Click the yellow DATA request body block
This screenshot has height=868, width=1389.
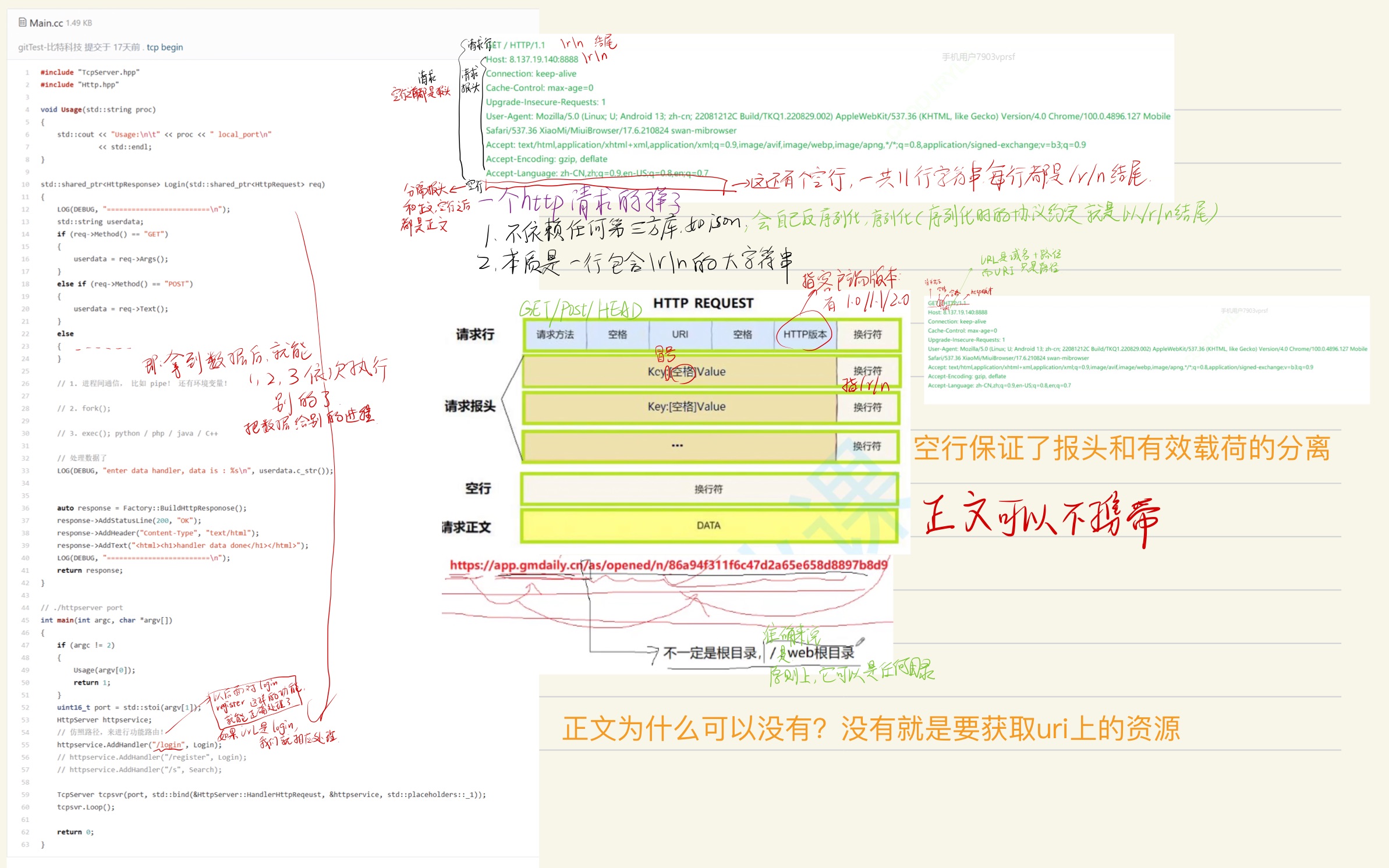coord(708,525)
